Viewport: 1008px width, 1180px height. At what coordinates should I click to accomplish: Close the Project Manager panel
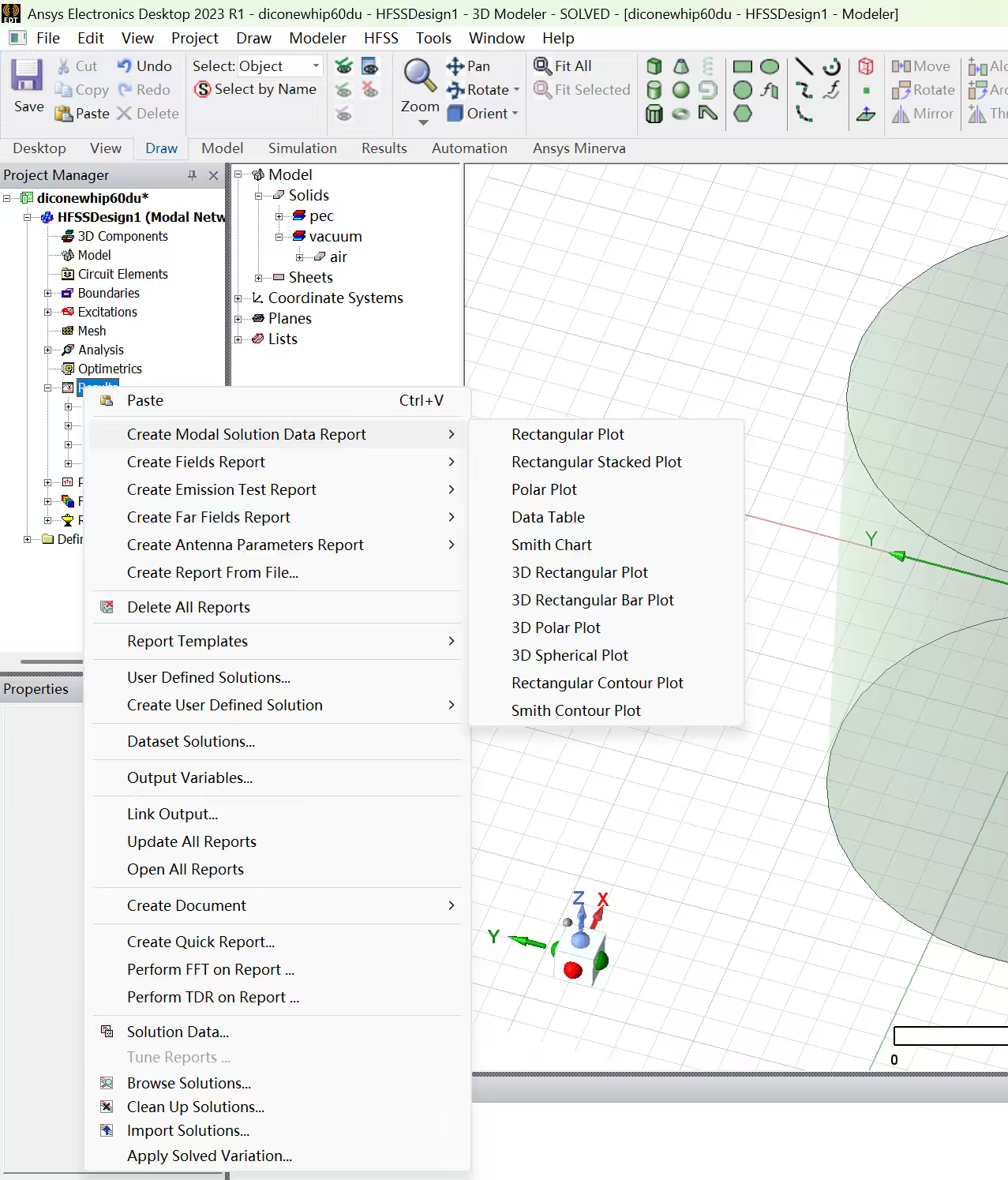(213, 175)
